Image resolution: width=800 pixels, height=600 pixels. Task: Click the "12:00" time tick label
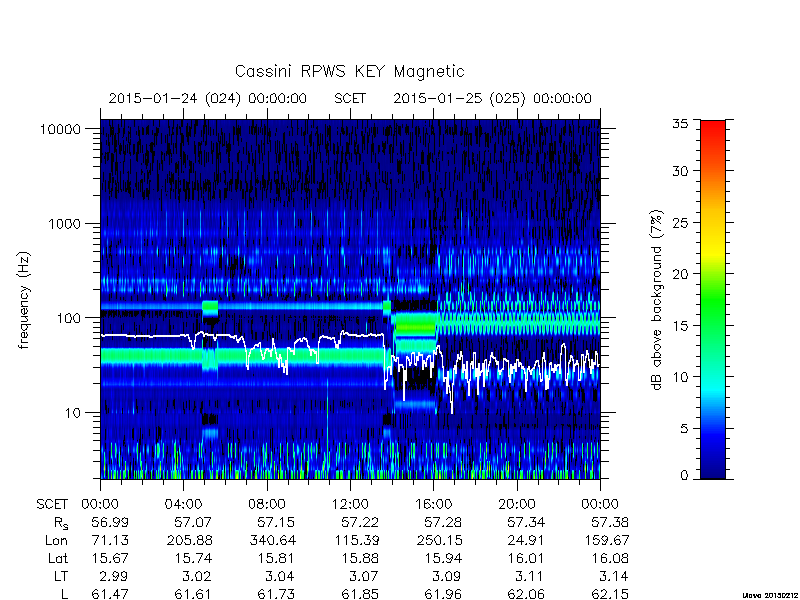[350, 505]
